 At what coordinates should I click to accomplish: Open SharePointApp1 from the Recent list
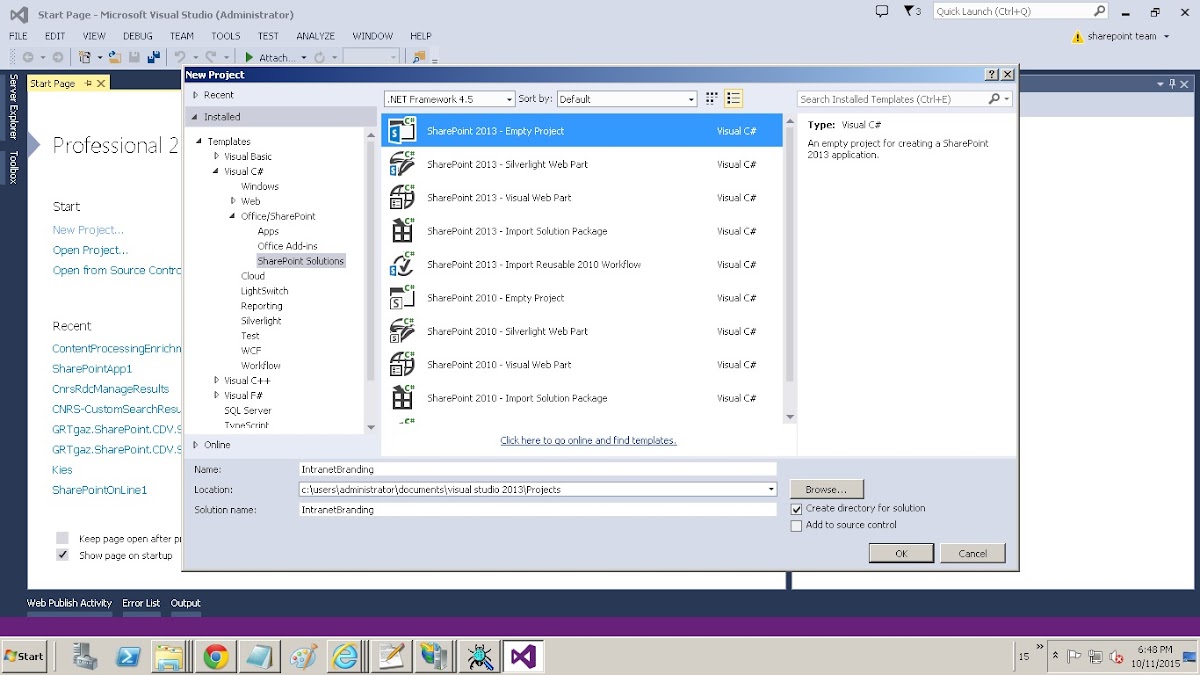coord(92,369)
